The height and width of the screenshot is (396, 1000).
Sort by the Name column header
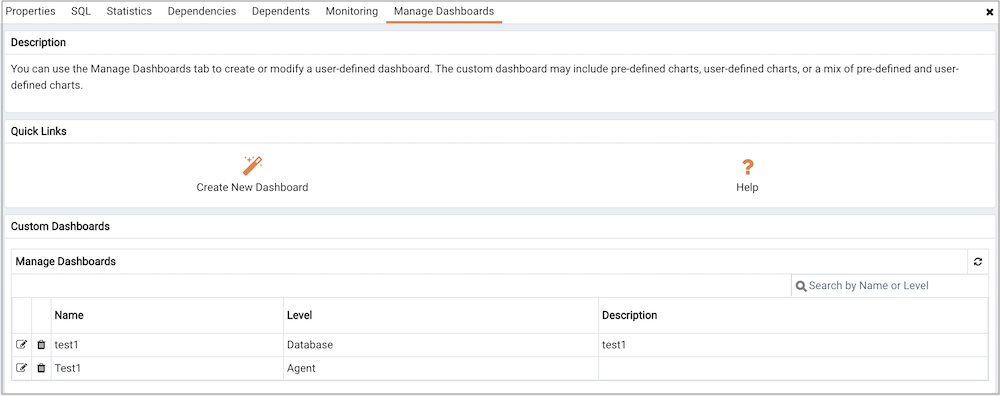168,315
